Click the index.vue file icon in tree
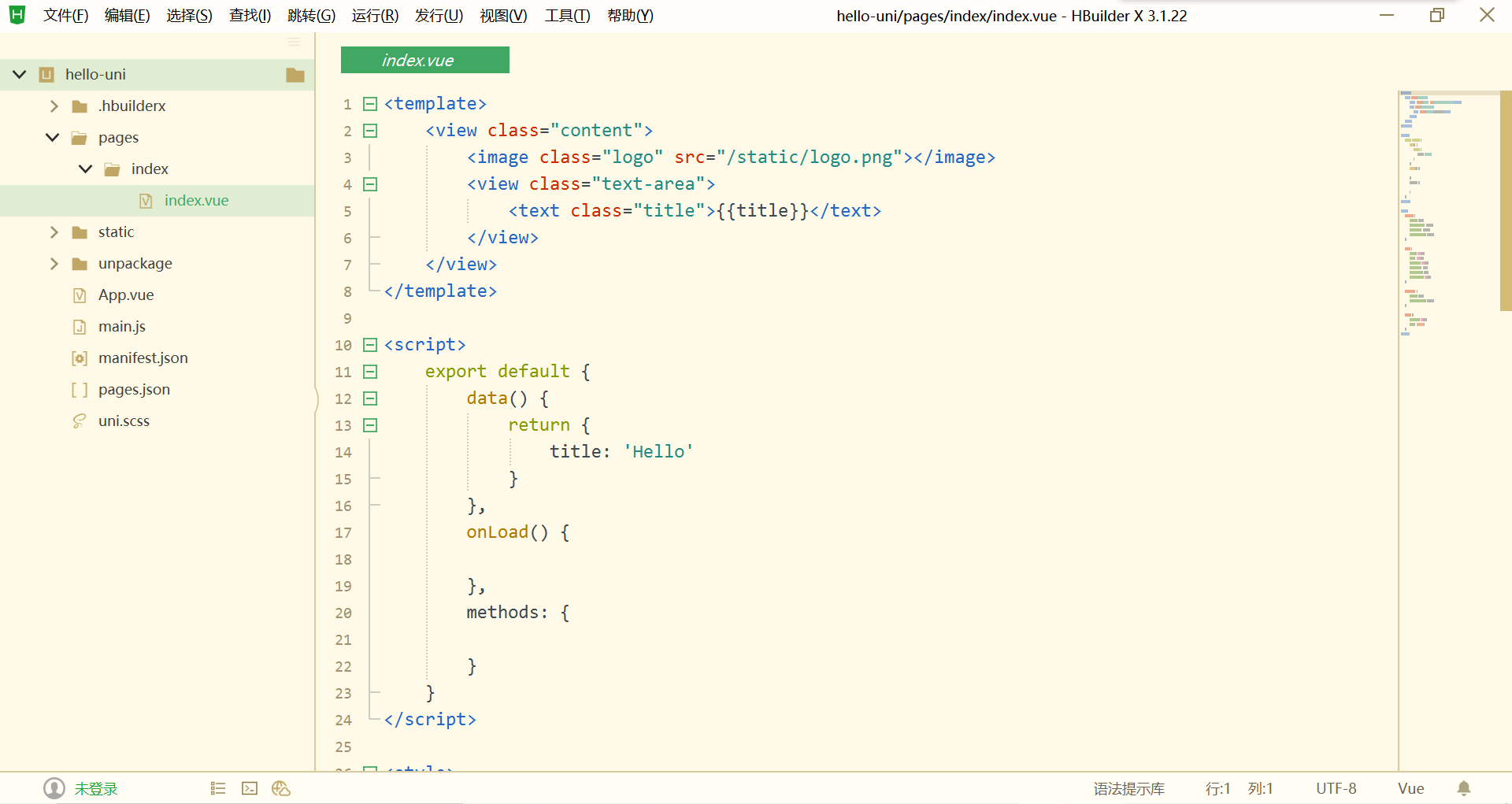Screen dimensions: 1512x804 (146, 201)
